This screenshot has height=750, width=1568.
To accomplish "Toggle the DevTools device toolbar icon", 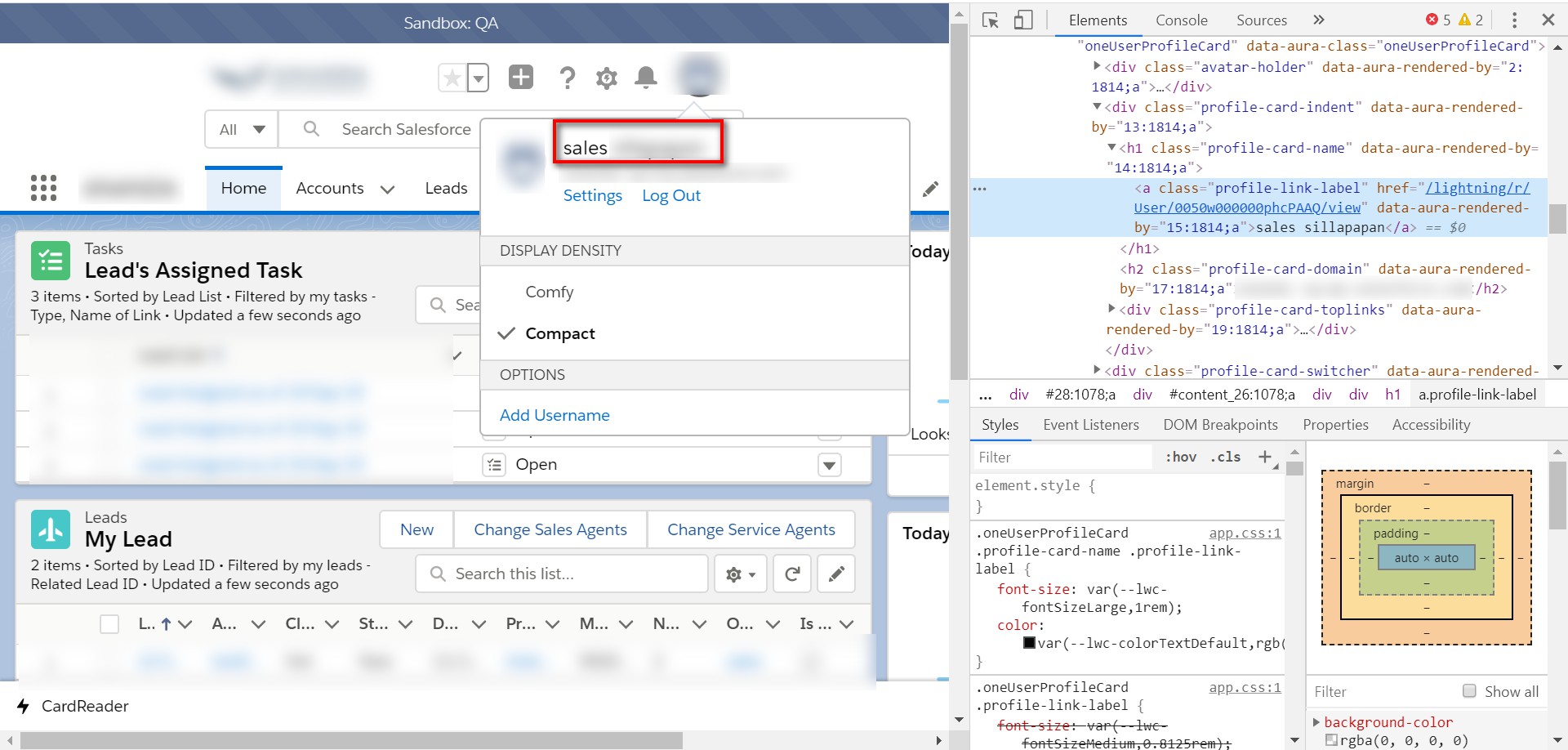I will click(1022, 19).
